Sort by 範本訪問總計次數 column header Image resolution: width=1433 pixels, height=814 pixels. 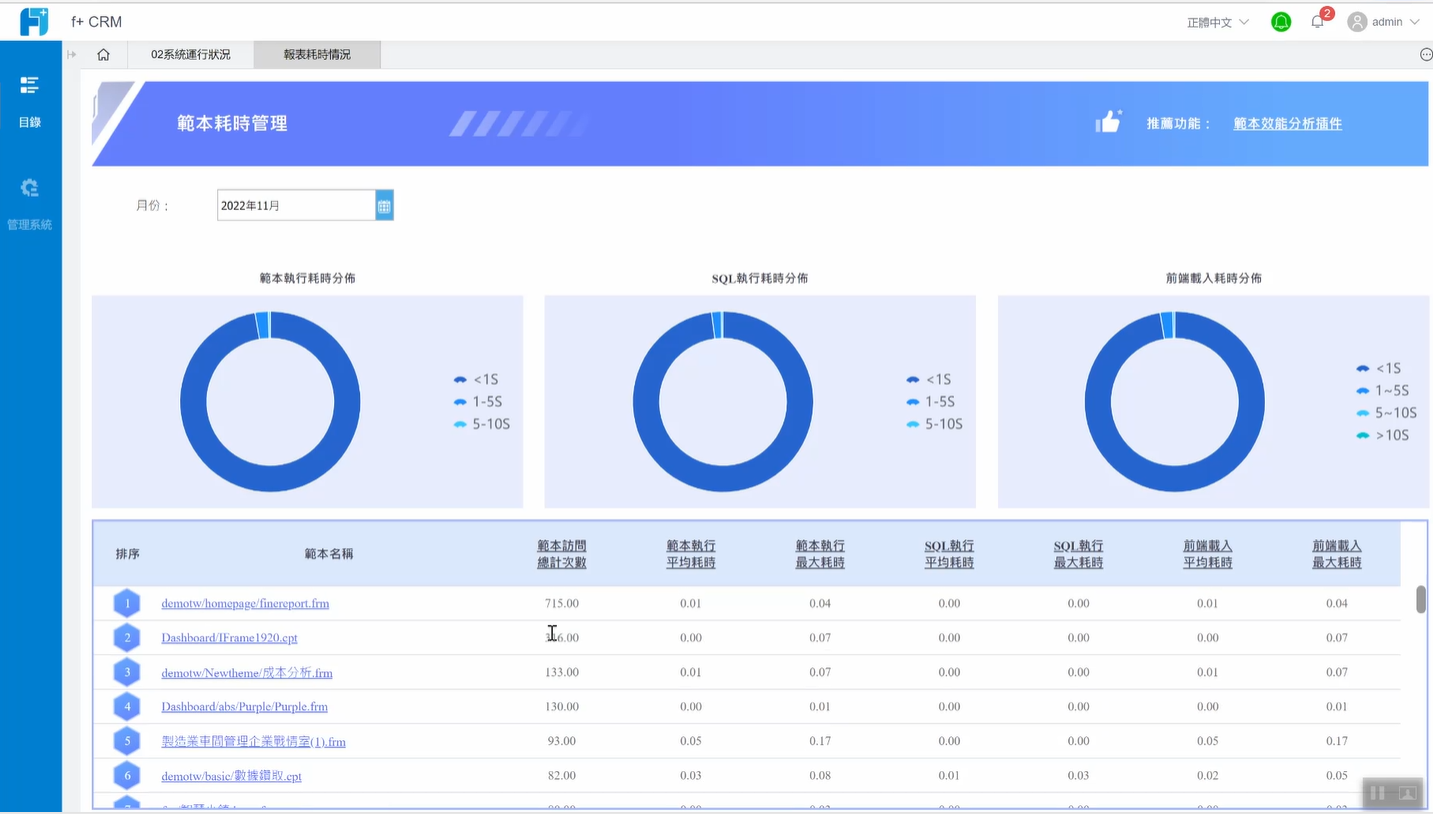(562, 554)
